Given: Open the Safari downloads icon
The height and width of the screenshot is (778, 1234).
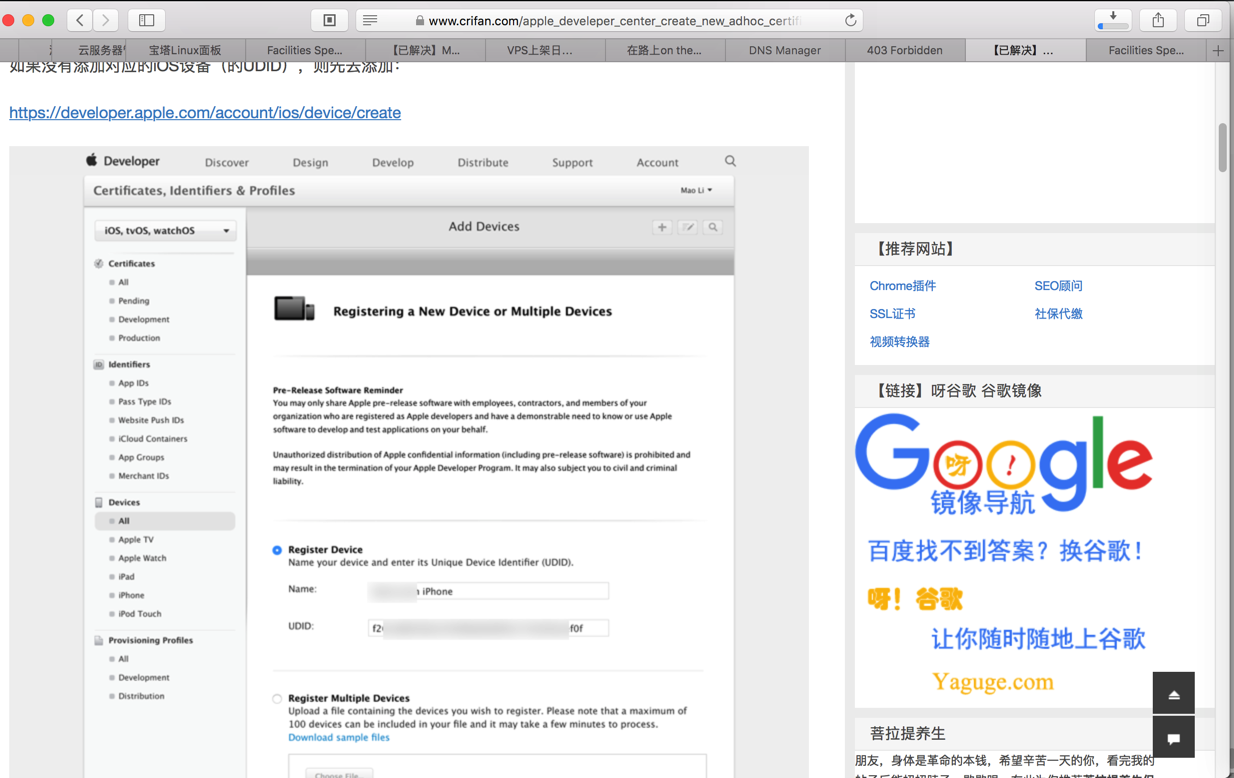Looking at the screenshot, I should (1113, 20).
